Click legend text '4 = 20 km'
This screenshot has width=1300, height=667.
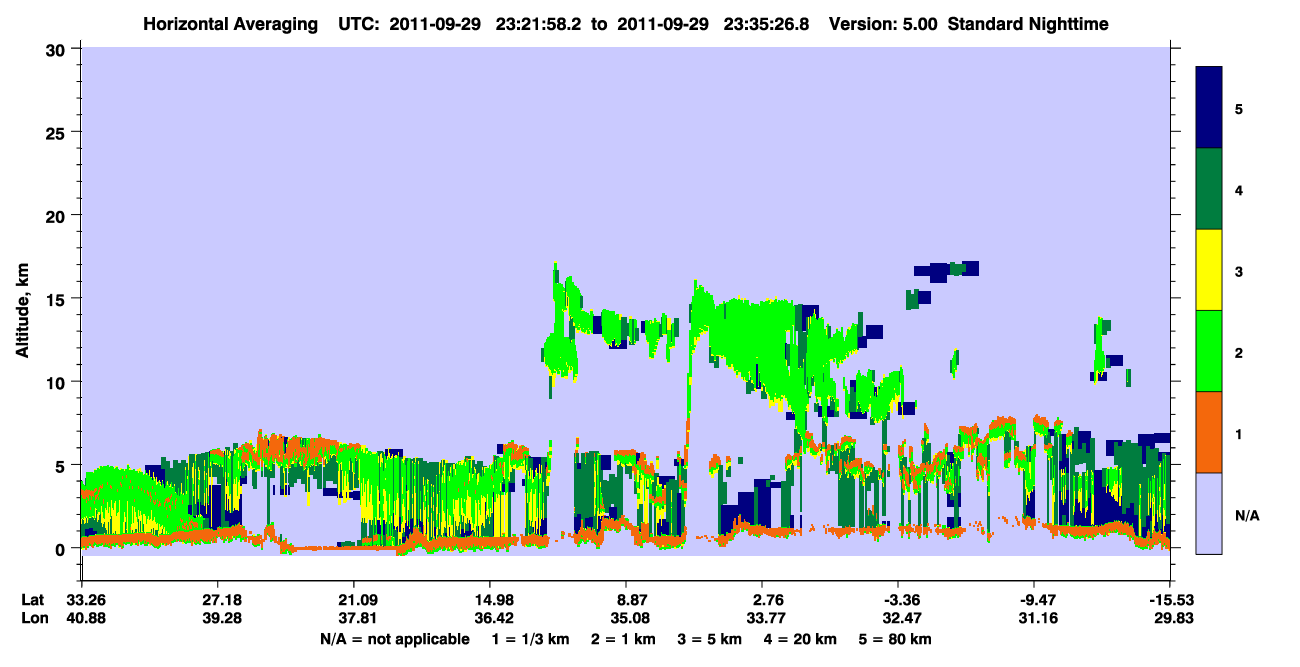pos(801,639)
